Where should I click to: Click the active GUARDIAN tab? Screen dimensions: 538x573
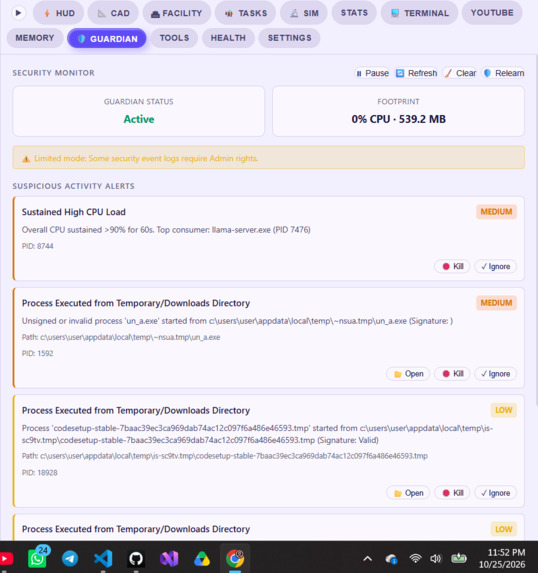(x=107, y=38)
